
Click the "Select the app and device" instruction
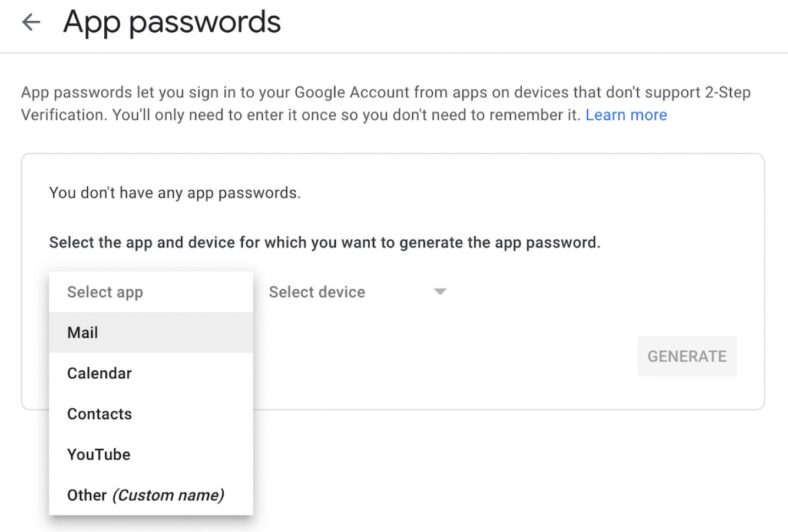tap(324, 242)
